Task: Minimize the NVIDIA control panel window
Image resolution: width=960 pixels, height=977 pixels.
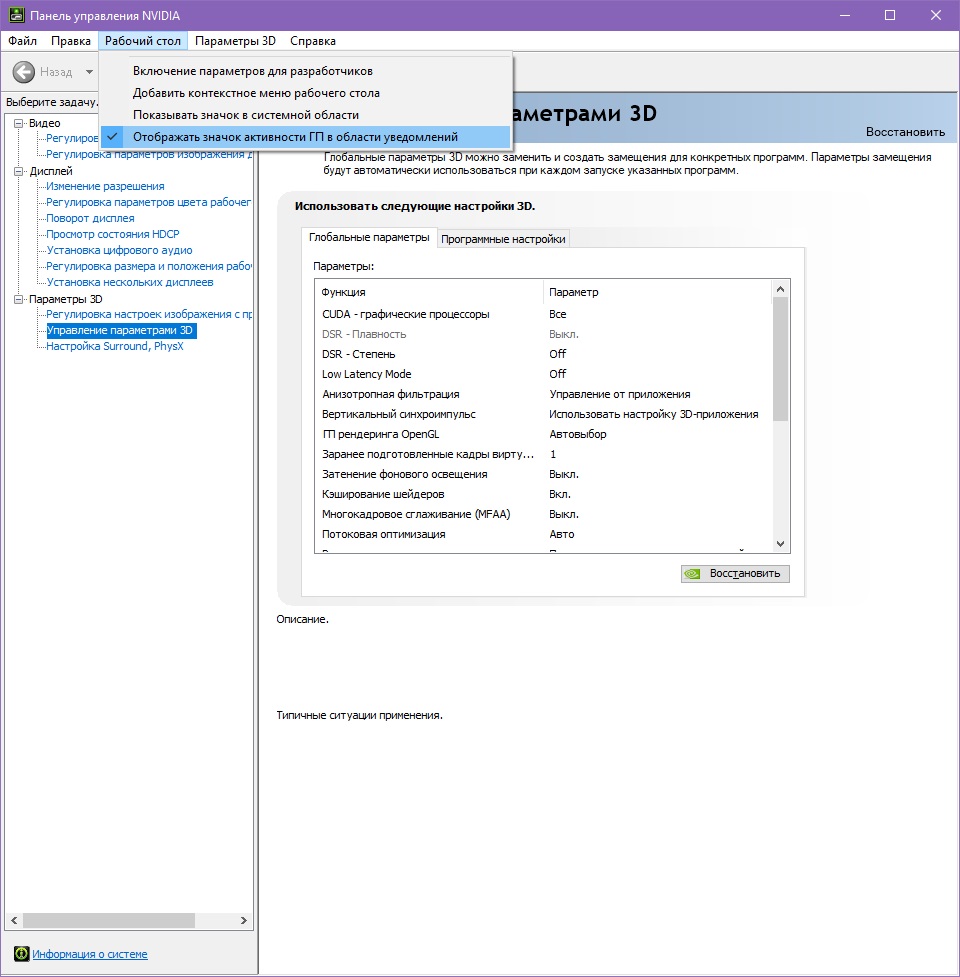Action: pos(845,15)
